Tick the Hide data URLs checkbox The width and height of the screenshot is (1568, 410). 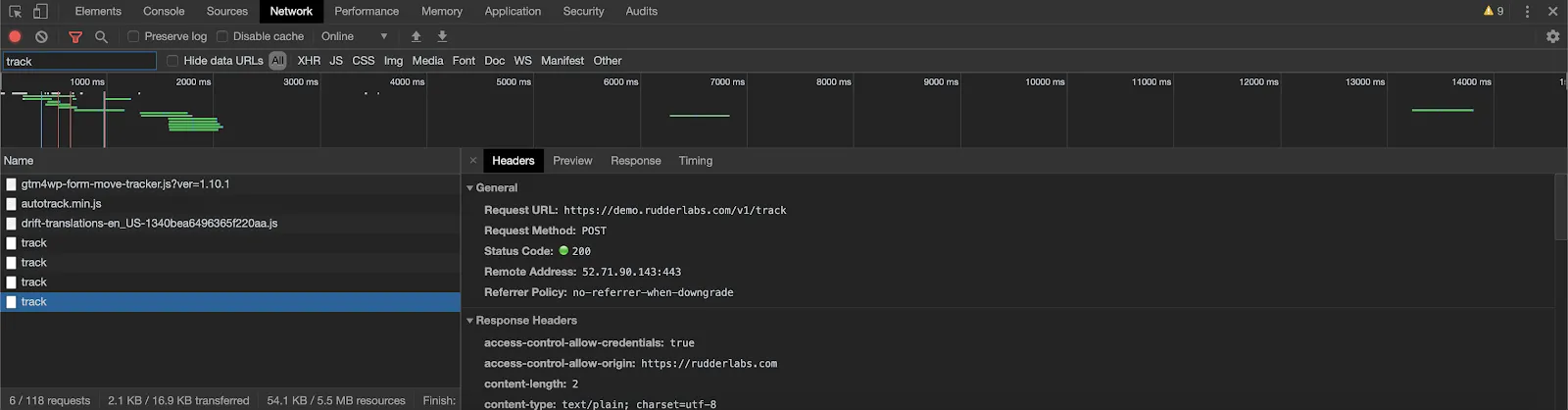point(172,61)
